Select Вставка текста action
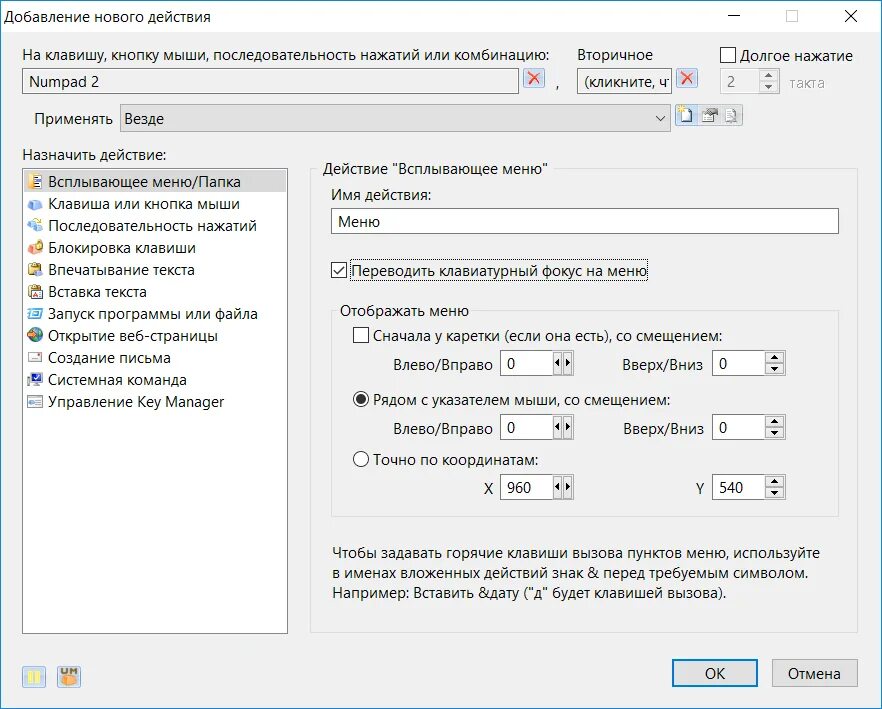Screen dimensions: 882x709 [x=155, y=291]
